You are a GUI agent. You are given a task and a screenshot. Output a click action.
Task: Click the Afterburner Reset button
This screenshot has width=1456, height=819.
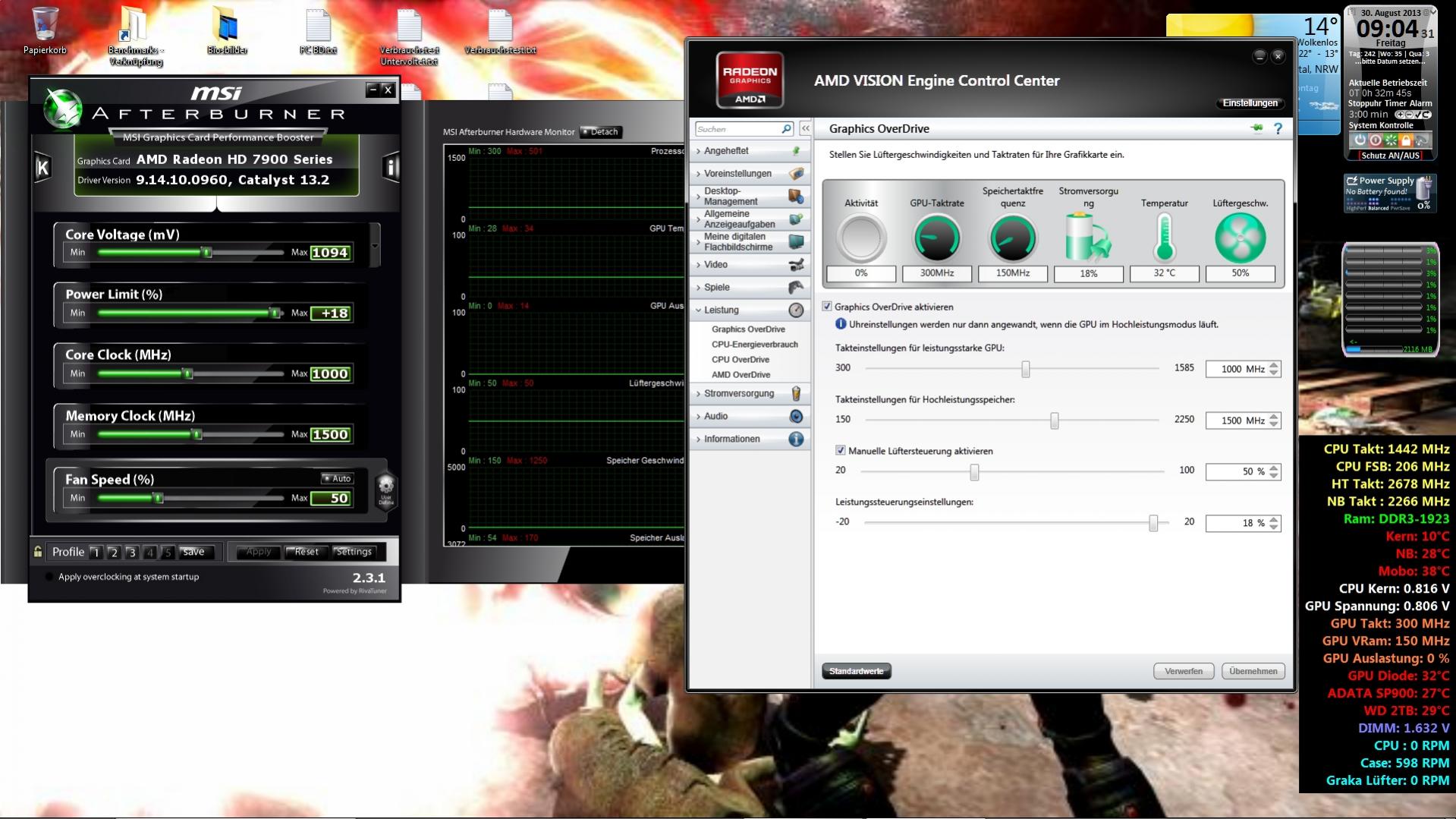(306, 552)
